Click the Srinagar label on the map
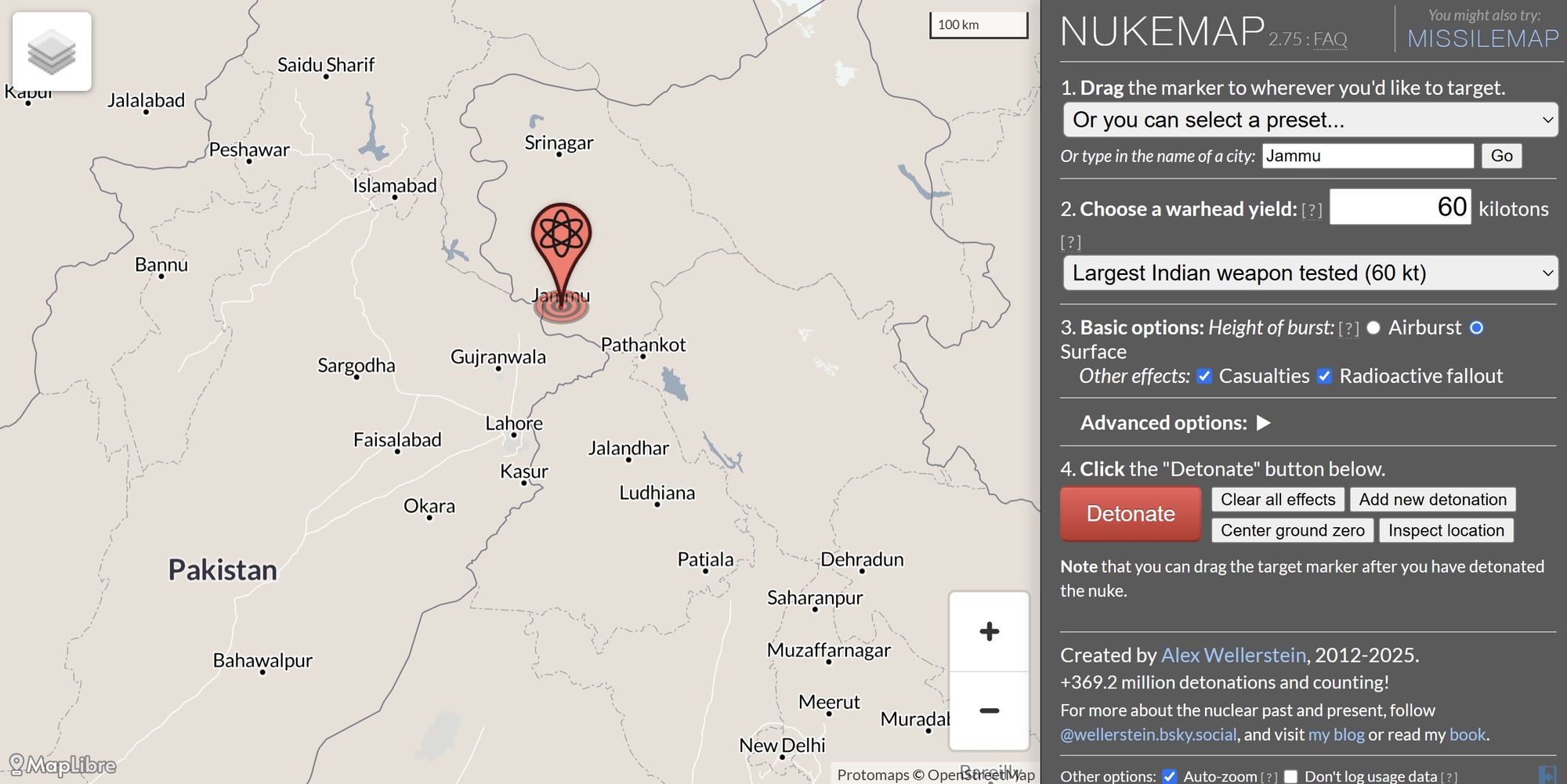1567x784 pixels. pos(559,143)
